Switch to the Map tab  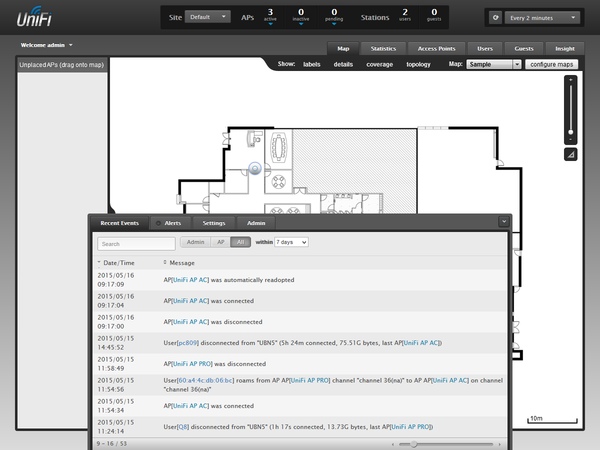[343, 49]
